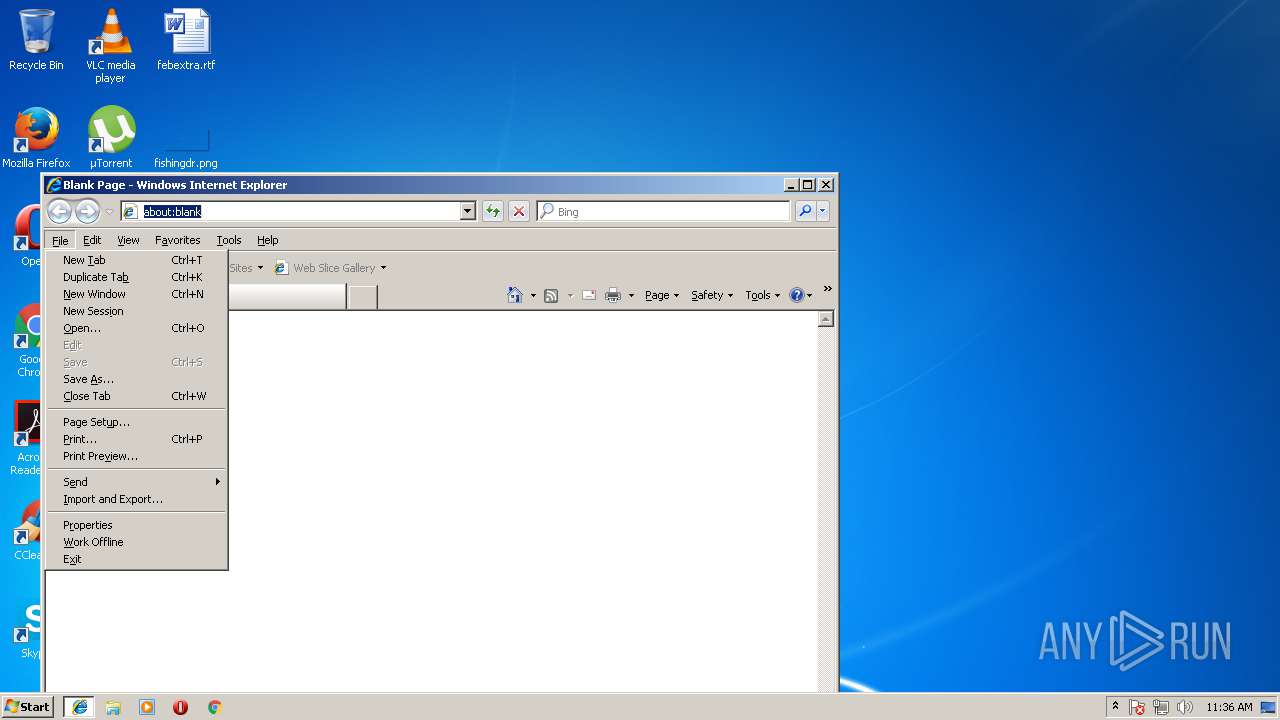Choose Exit from File menu

coord(136,559)
